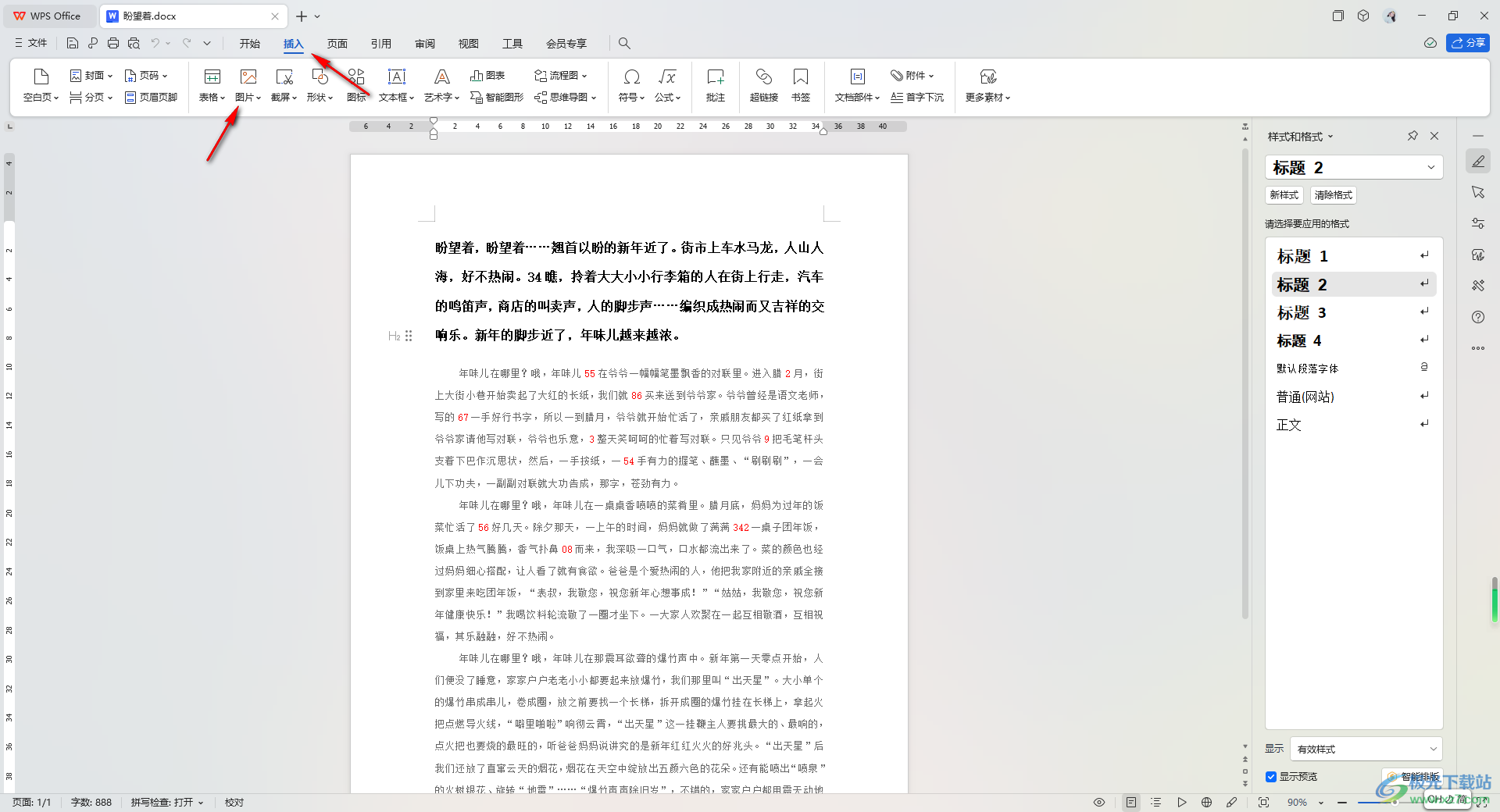The image size is (1500, 812).
Task: Toggle the 显示预览 checkbox
Action: coord(1271,777)
